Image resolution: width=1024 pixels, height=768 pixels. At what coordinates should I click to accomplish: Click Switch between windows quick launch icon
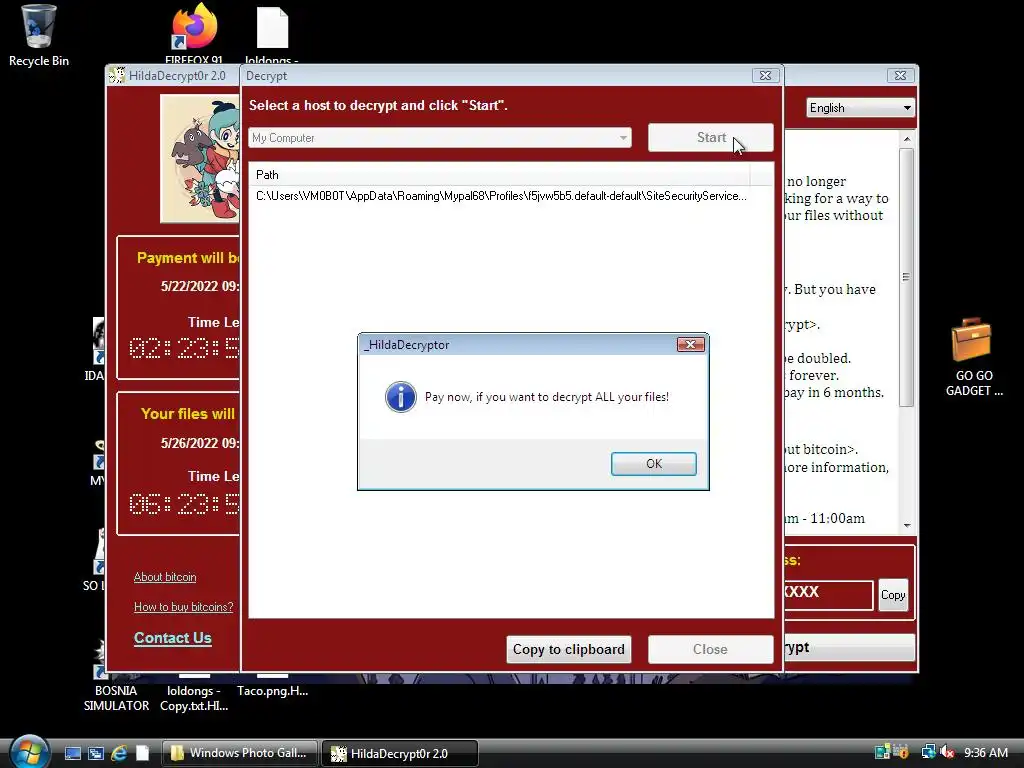click(x=95, y=754)
